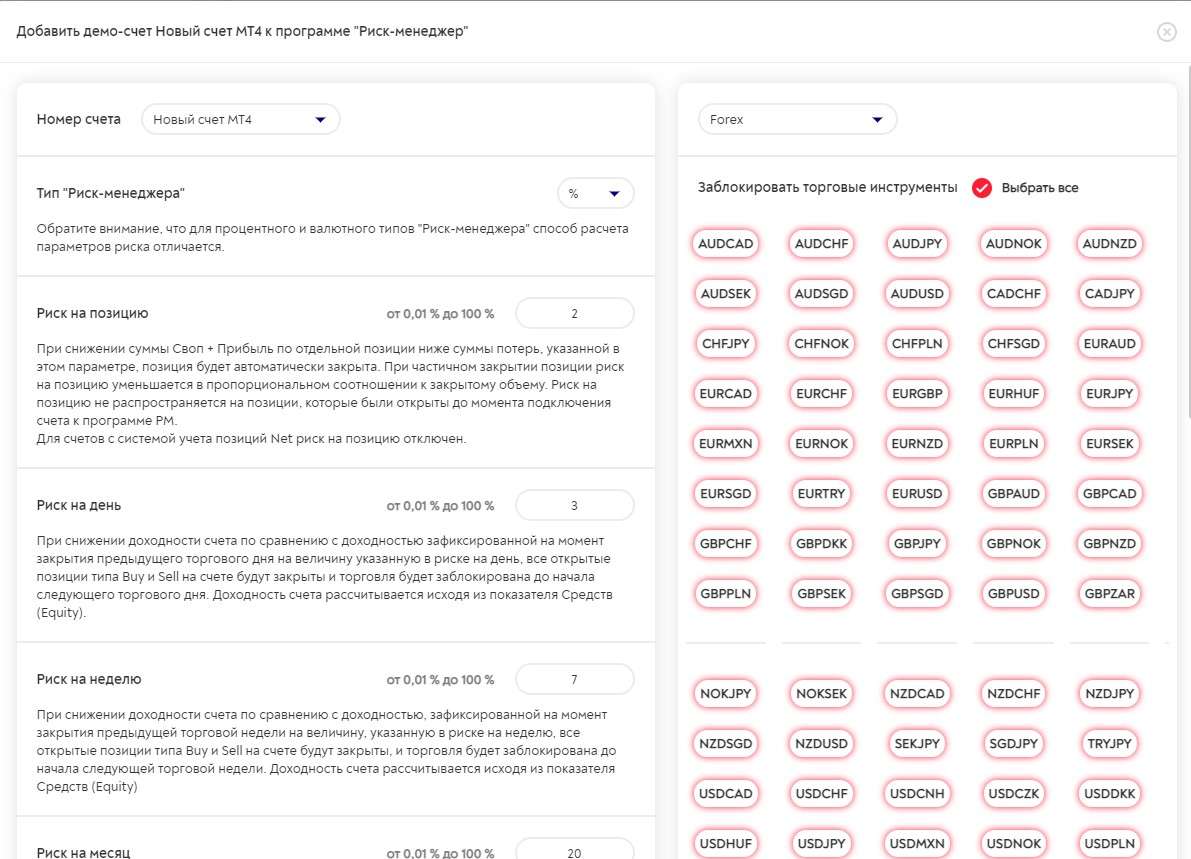Deselect the GBPUSD pair chip
Viewport: 1191px width, 859px height.
click(1013, 595)
